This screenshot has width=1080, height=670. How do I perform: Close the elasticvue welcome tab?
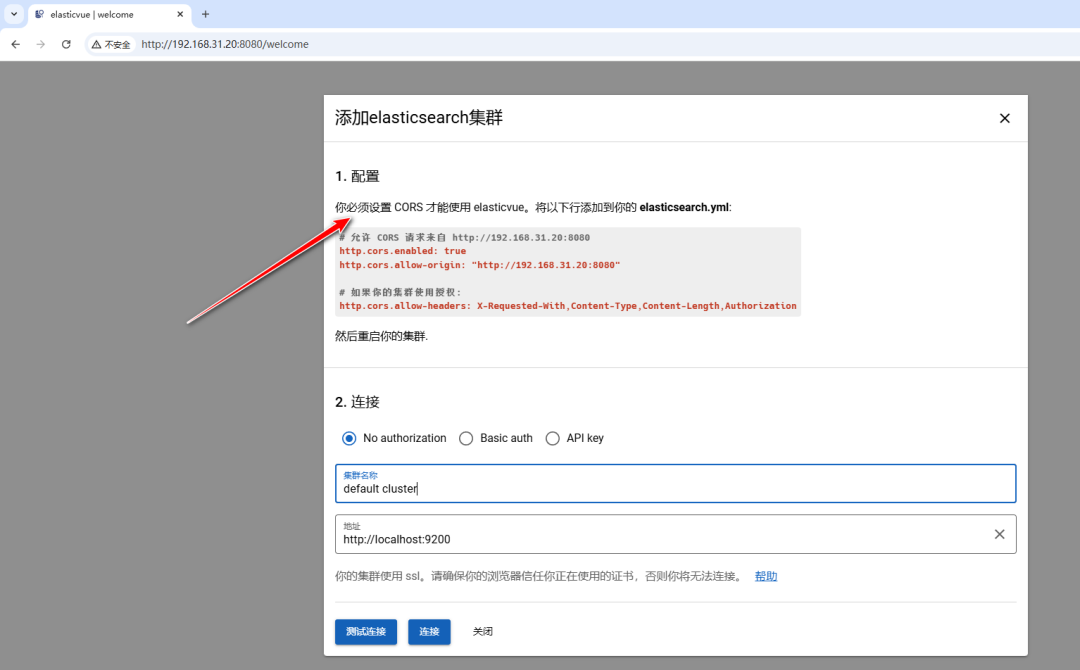180,14
